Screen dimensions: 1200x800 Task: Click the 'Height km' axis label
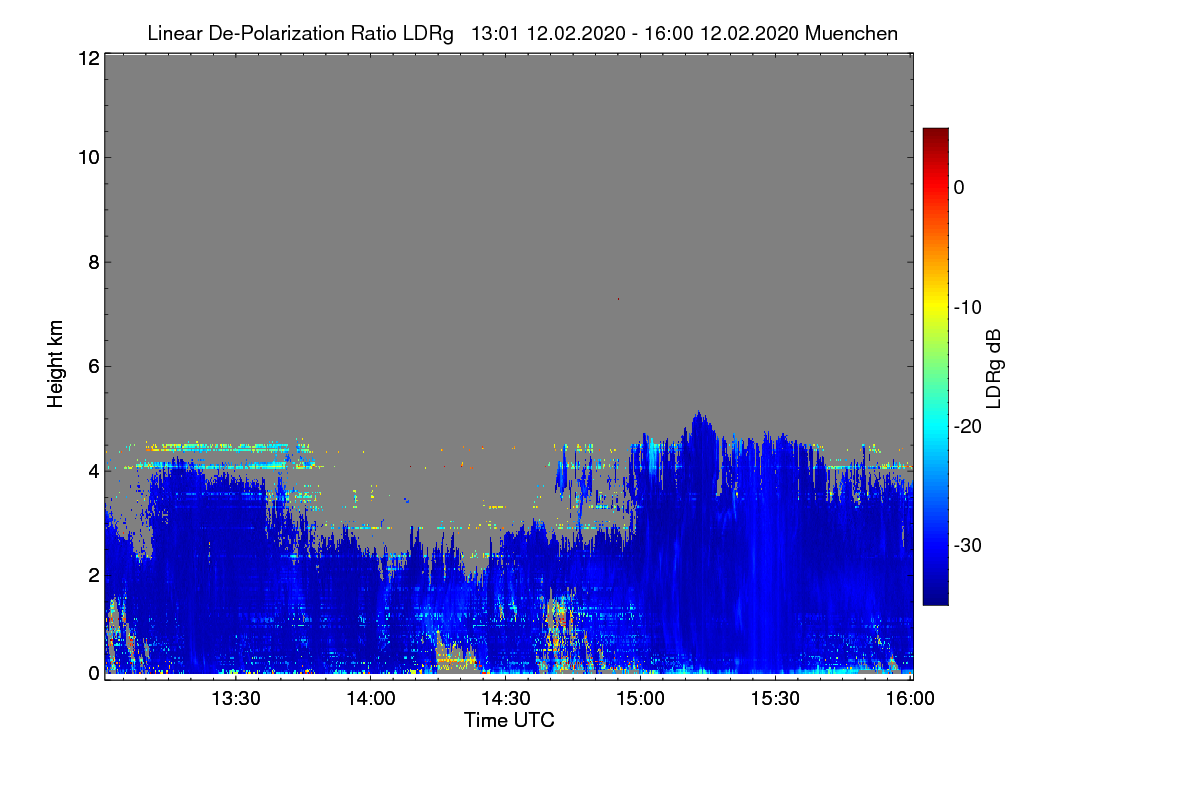tap(56, 364)
